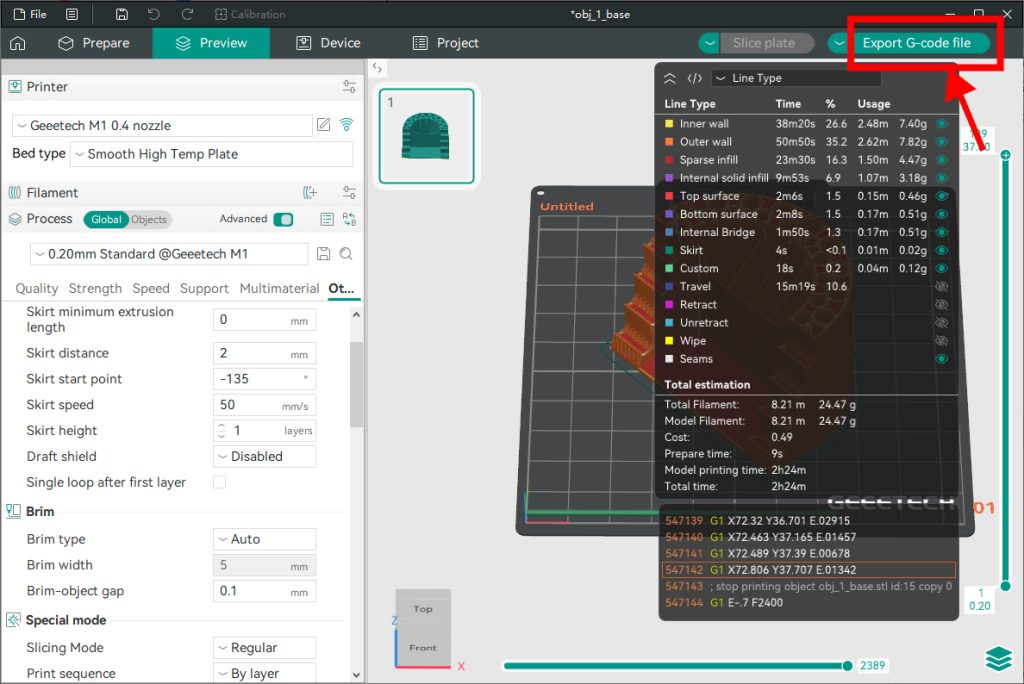
Task: Enable Single loop after first layer checkbox
Action: 219,482
